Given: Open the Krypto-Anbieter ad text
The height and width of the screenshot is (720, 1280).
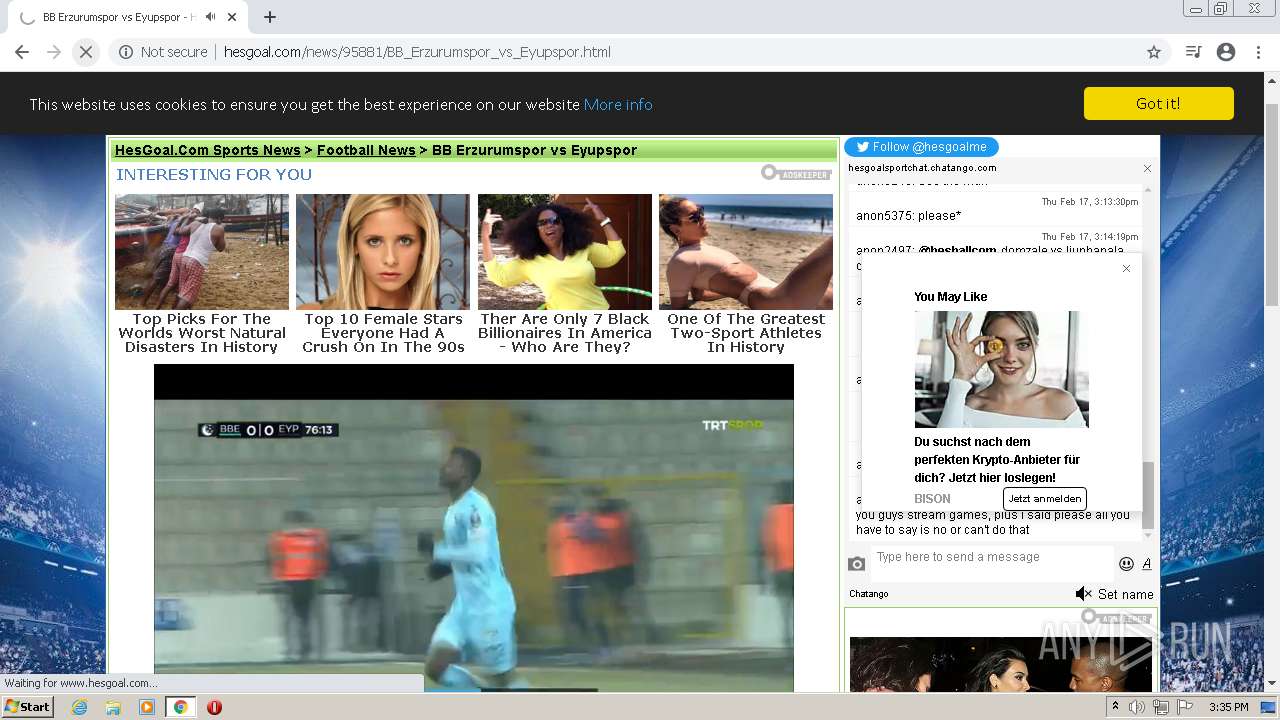Looking at the screenshot, I should tap(997, 460).
